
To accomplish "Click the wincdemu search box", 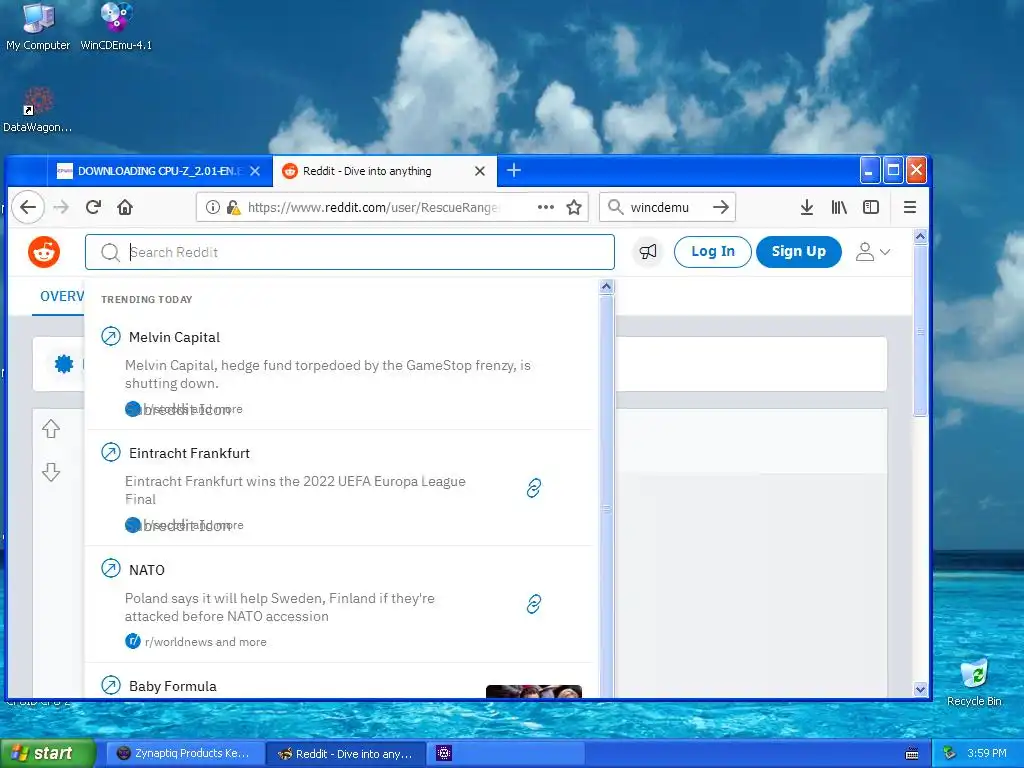I will (x=667, y=207).
